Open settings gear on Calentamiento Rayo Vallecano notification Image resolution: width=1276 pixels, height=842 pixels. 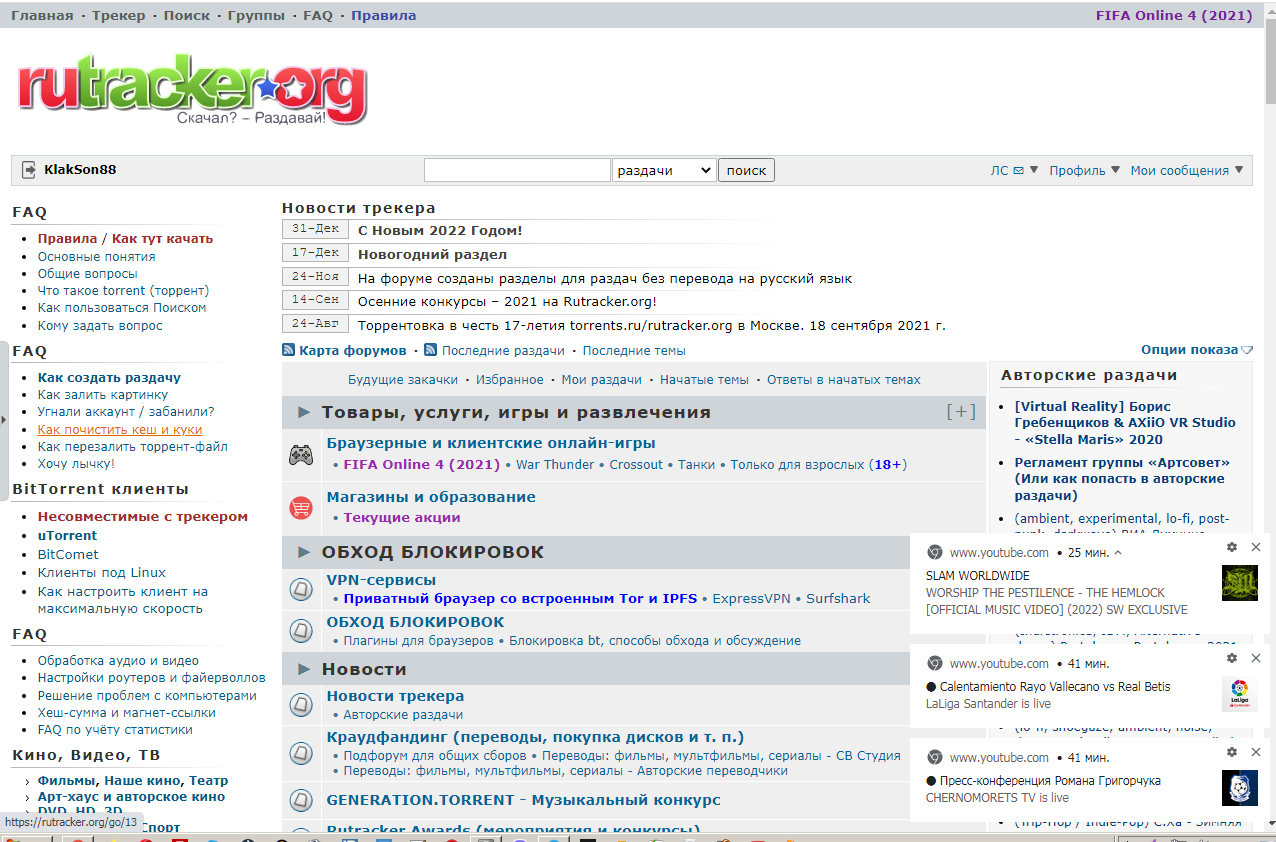tap(1232, 658)
